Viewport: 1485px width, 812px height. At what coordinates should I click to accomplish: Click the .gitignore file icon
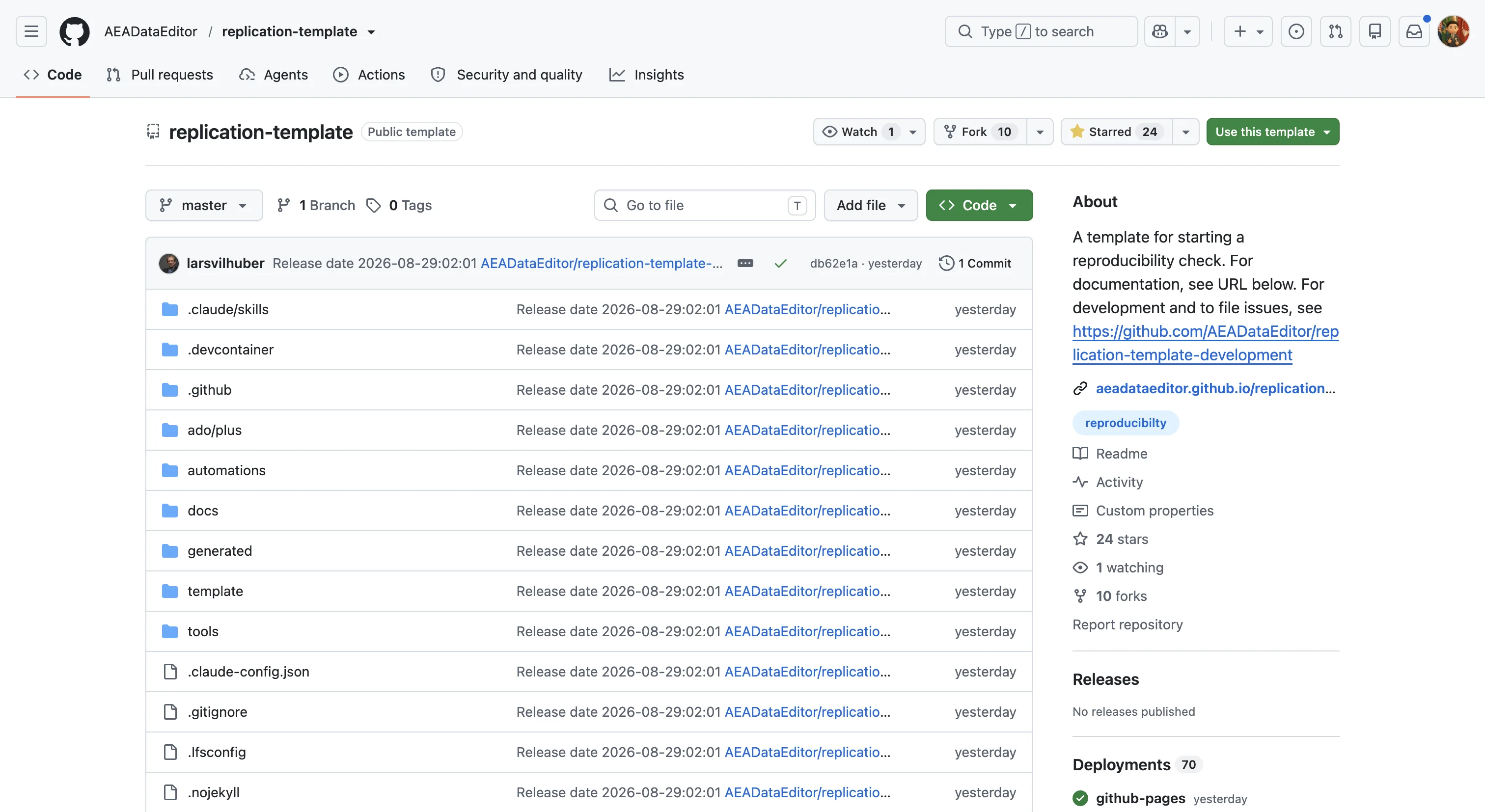(170, 712)
